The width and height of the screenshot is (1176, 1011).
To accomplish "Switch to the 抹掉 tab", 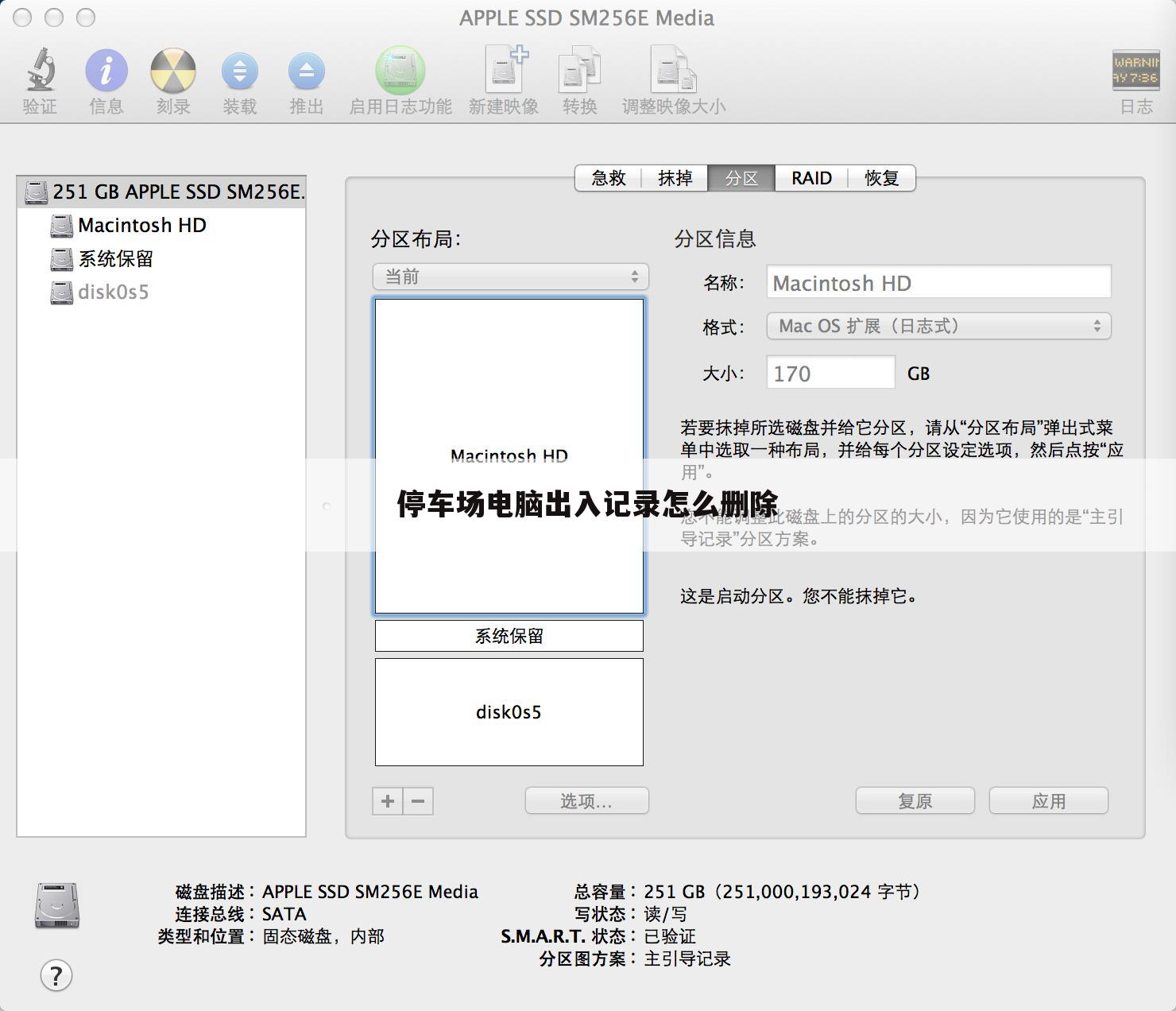I will (x=675, y=178).
